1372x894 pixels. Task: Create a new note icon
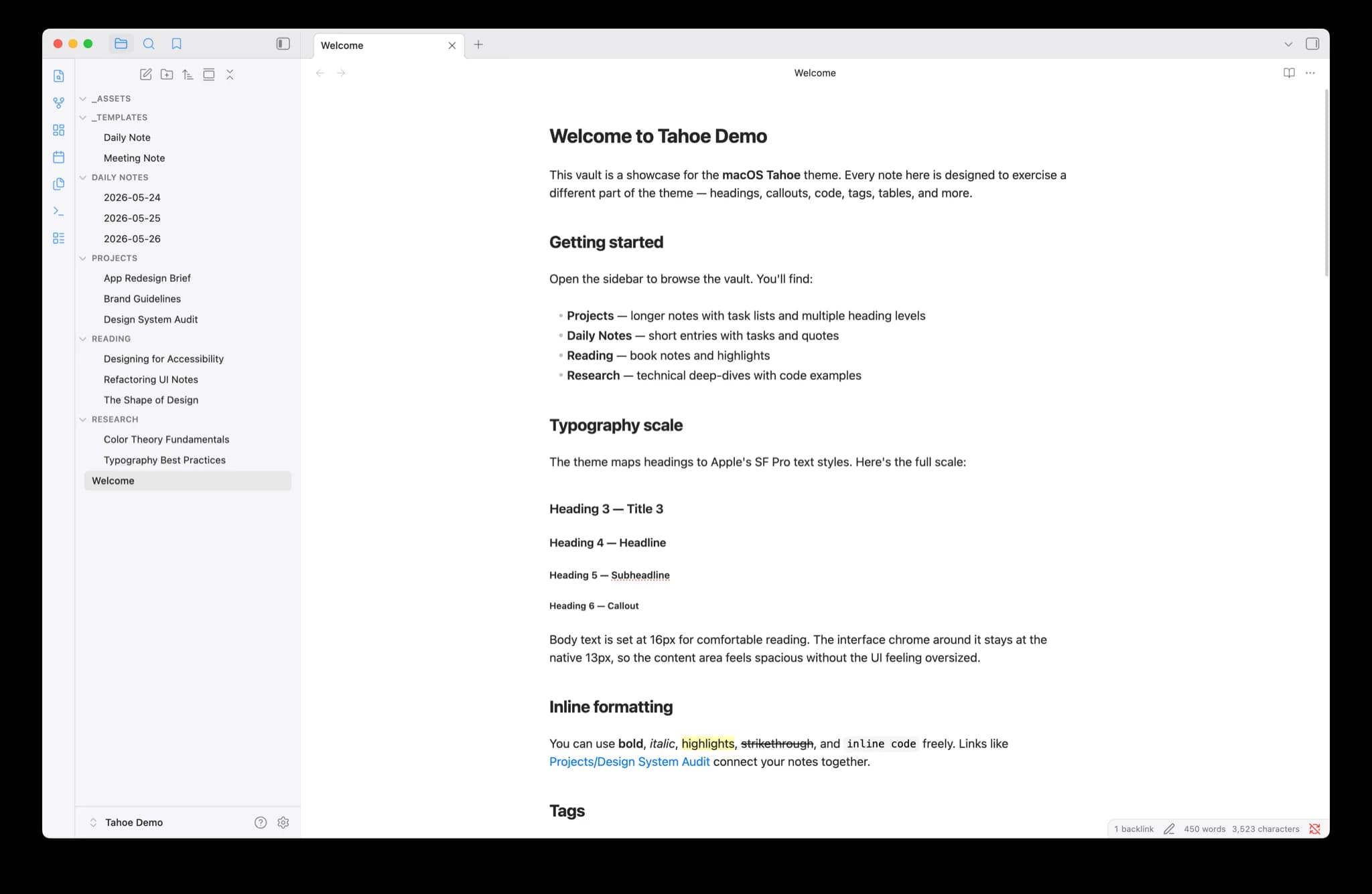[x=145, y=74]
